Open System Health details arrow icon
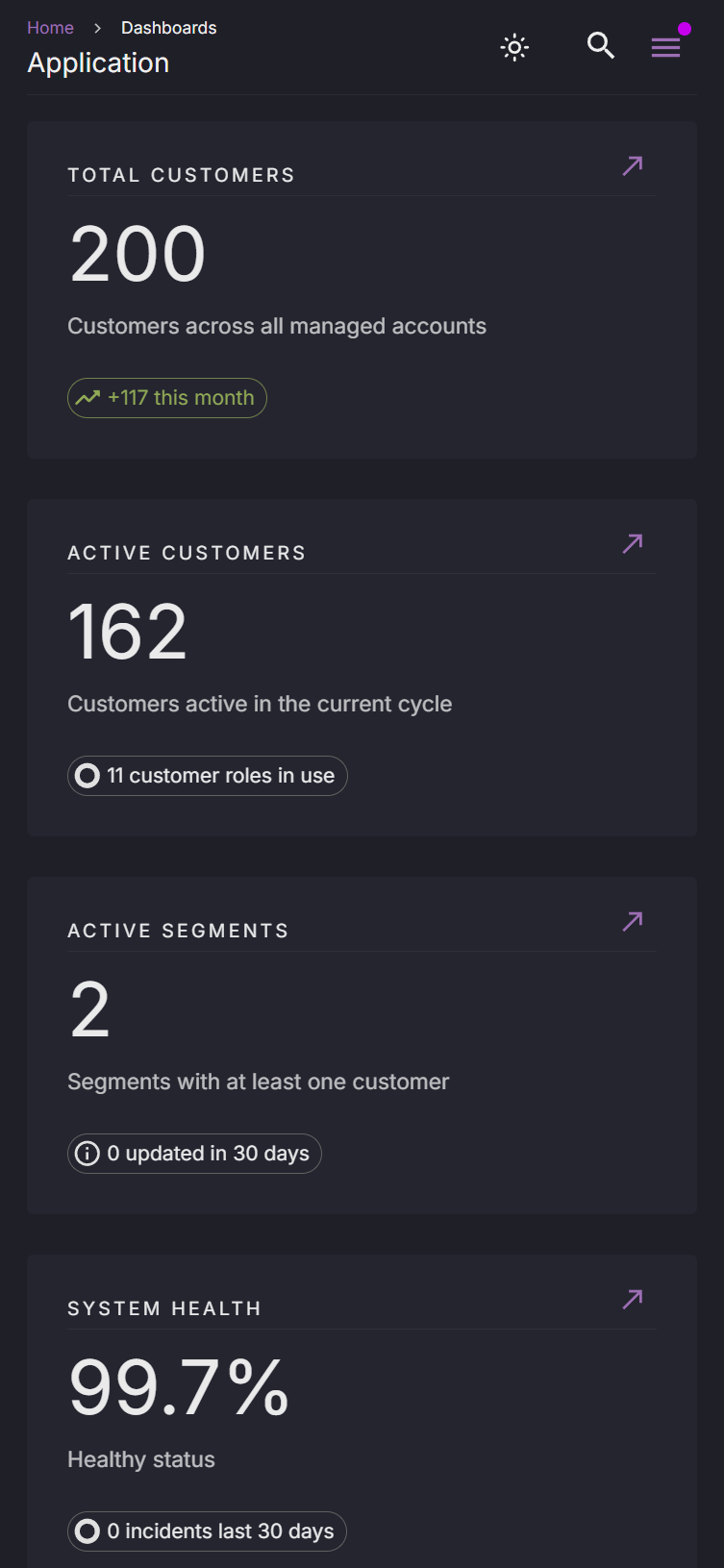Image resolution: width=724 pixels, height=1568 pixels. coord(633,1299)
